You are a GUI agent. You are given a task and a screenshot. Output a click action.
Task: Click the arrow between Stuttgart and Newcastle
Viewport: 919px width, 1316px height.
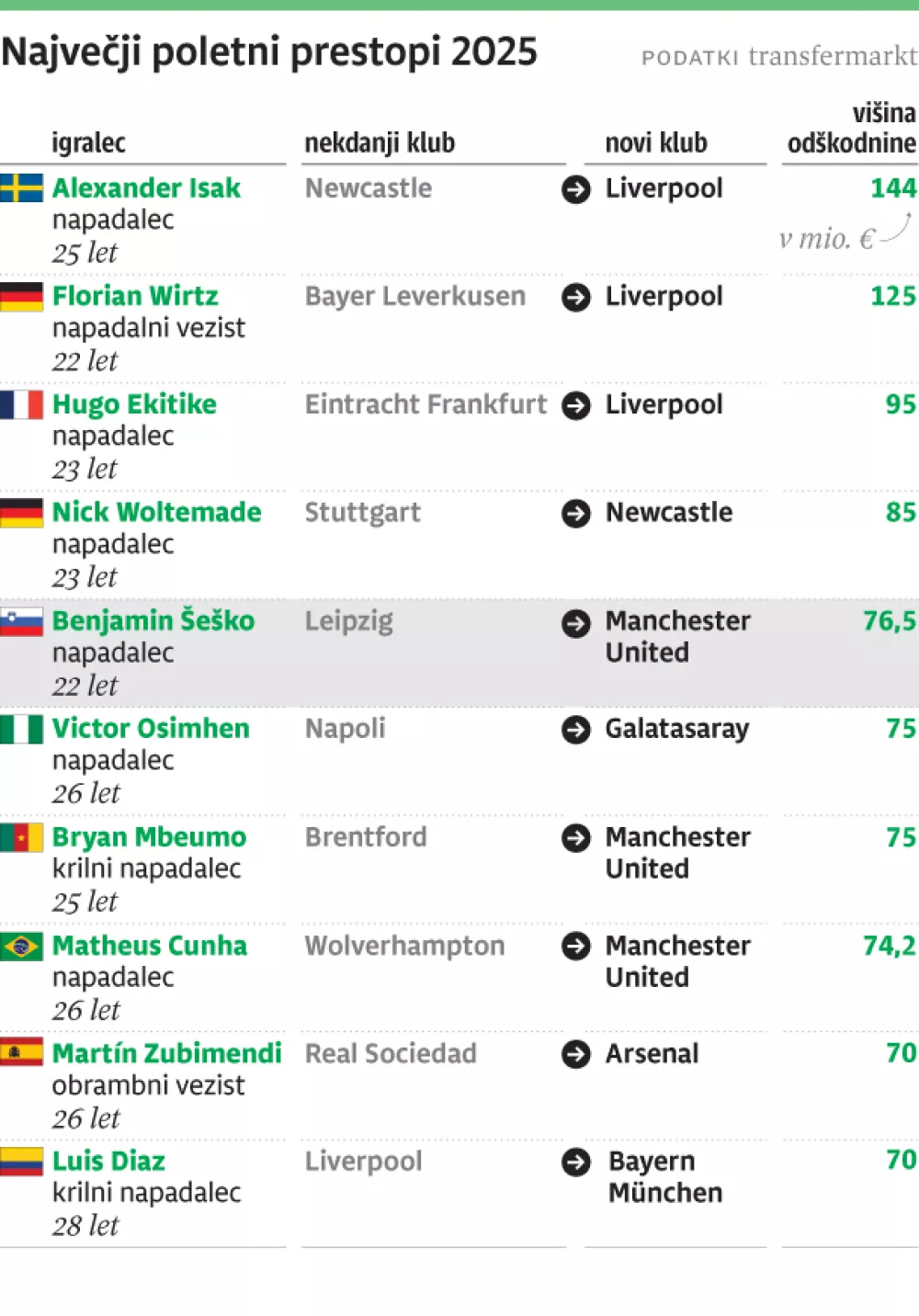click(576, 513)
